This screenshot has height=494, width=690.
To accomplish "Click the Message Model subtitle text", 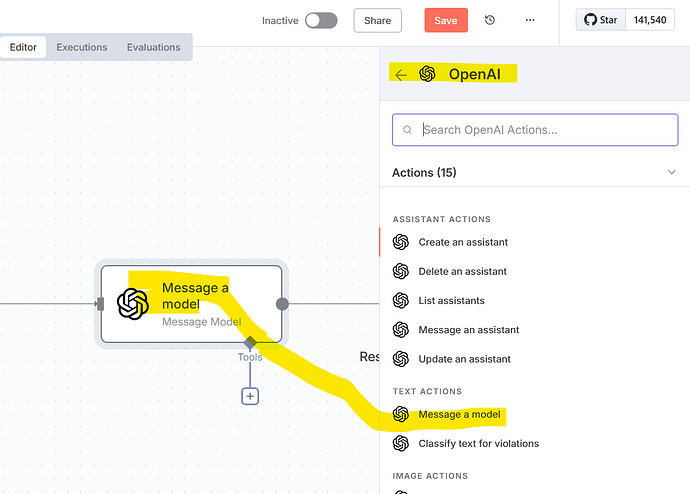I will [x=202, y=322].
